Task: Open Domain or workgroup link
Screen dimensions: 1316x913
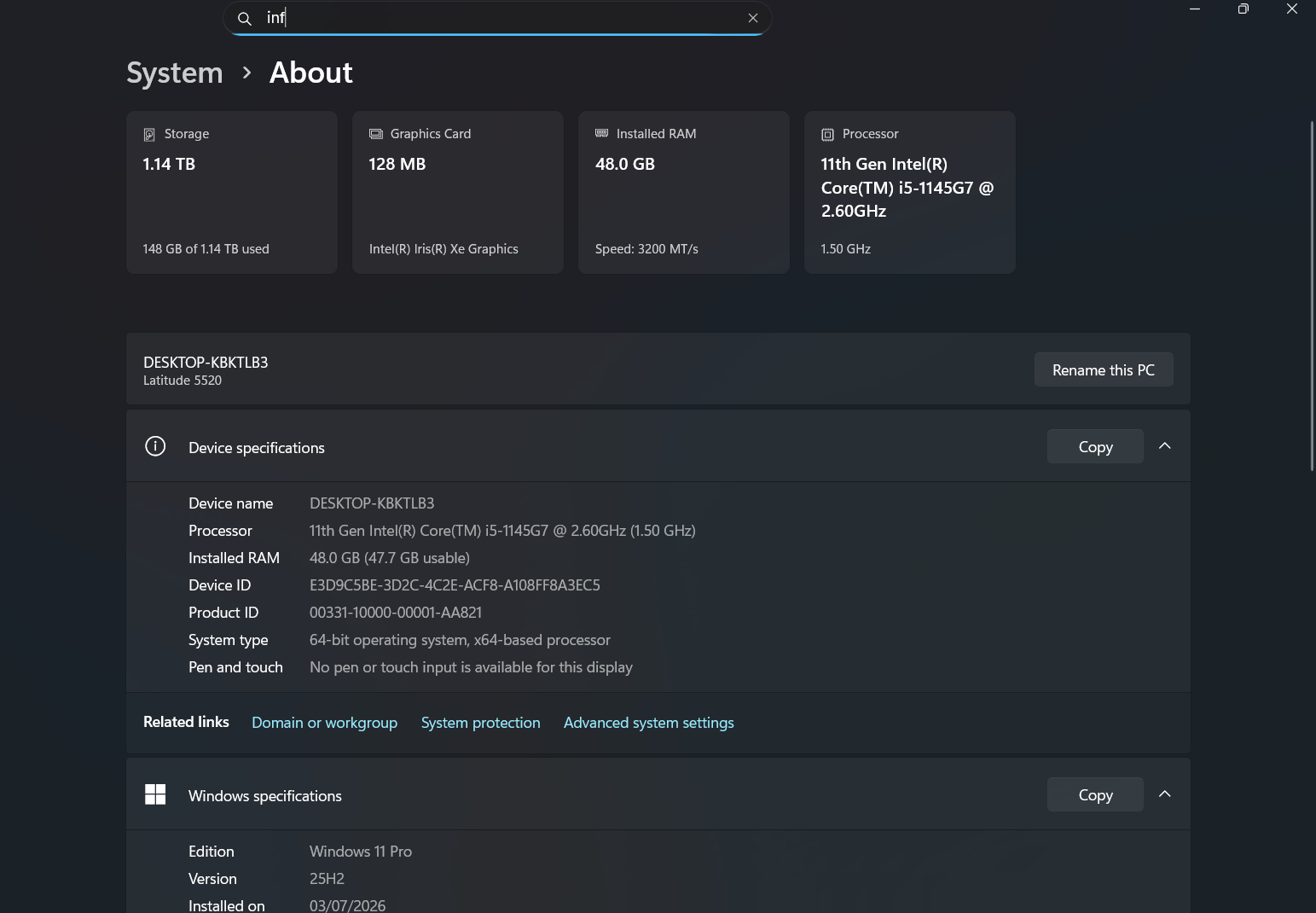Action: click(325, 723)
